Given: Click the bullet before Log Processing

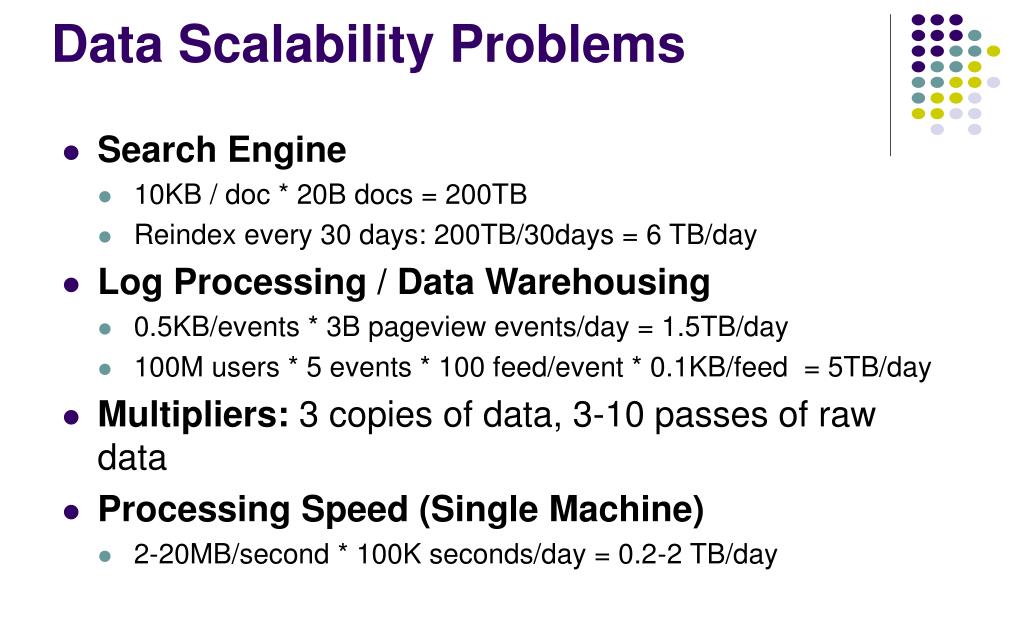Looking at the screenshot, I should pyautogui.click(x=71, y=285).
